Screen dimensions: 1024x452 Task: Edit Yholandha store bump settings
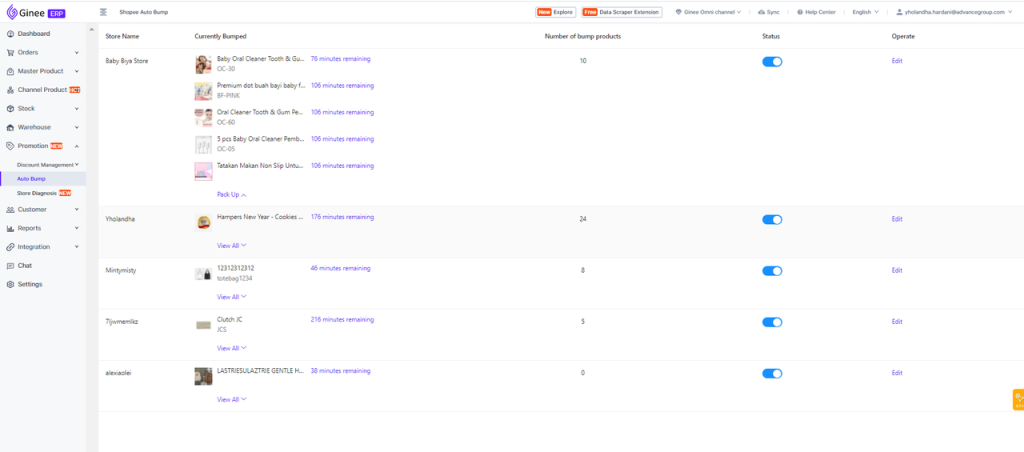897,219
